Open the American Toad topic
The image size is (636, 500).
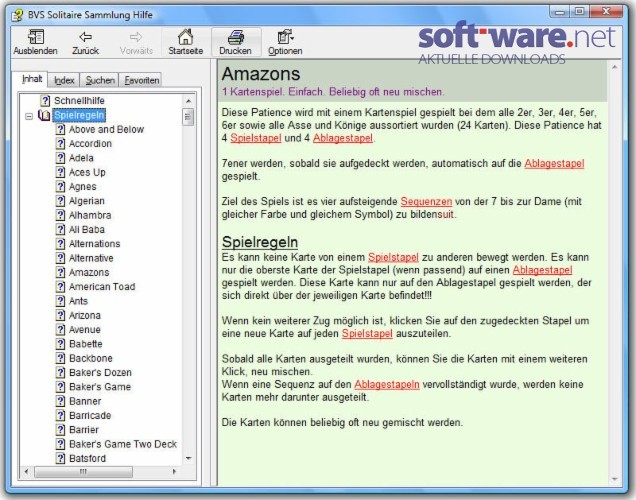pos(102,287)
